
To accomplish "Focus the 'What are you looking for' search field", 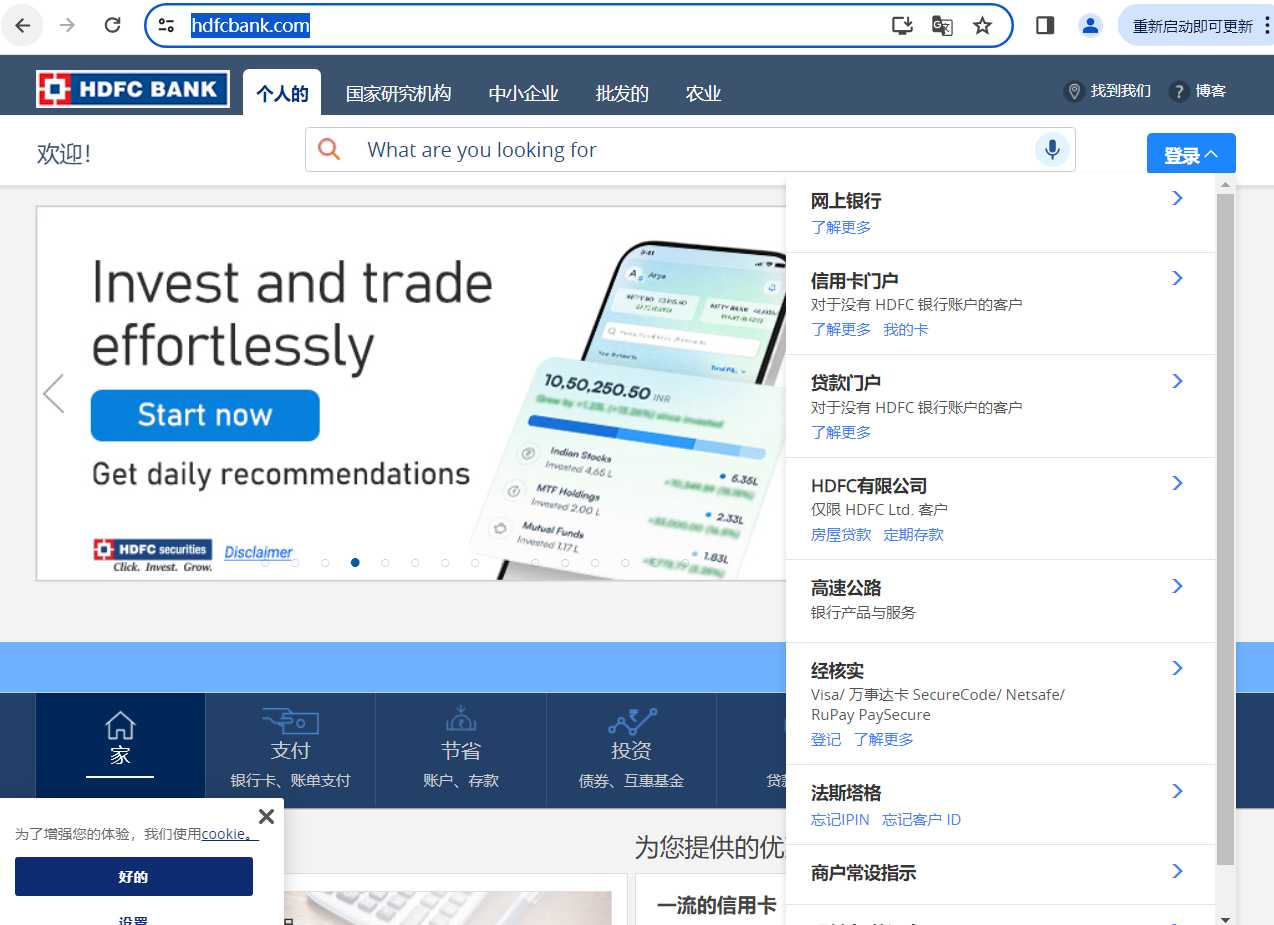I will coord(690,150).
